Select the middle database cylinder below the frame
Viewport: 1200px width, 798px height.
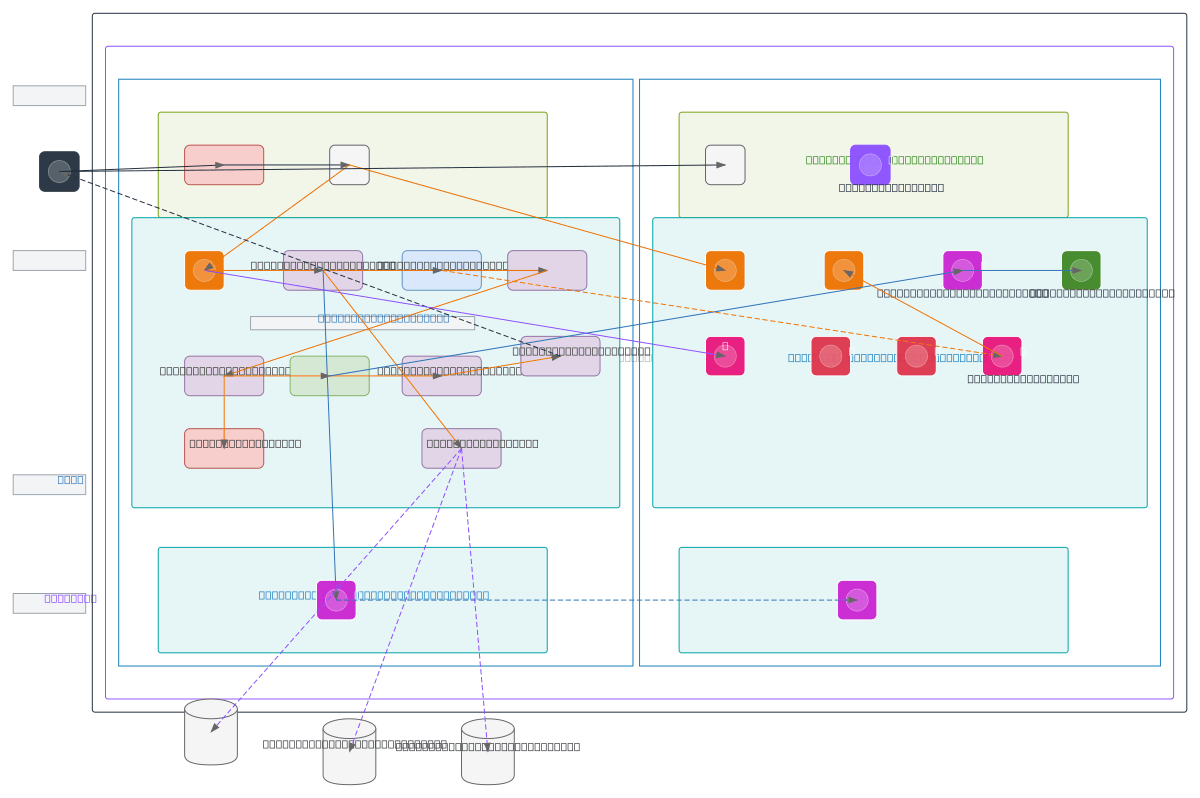pyautogui.click(x=349, y=752)
